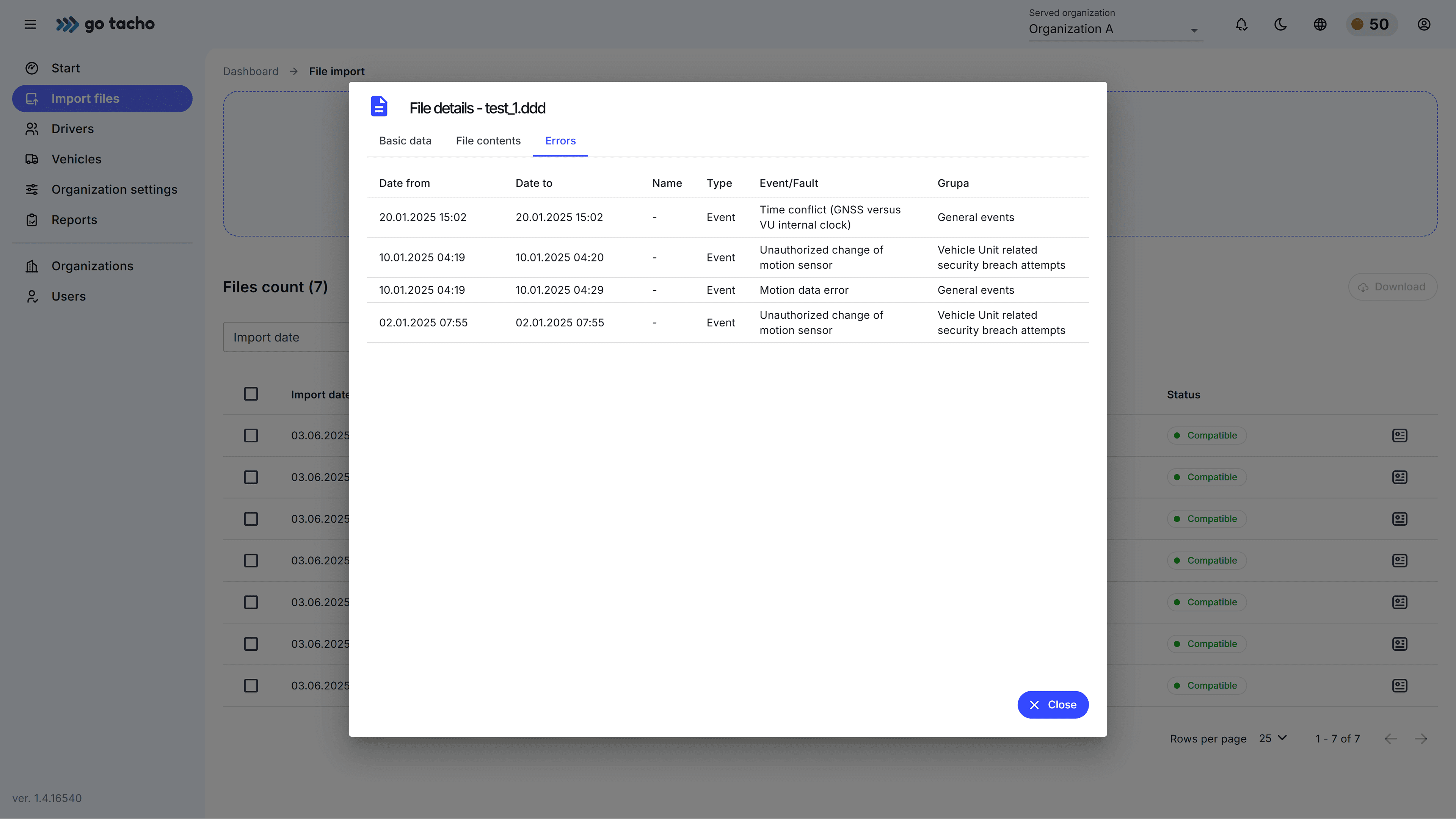Image resolution: width=1456 pixels, height=819 pixels.
Task: Tick the select-all files checkbox
Action: [x=251, y=394]
